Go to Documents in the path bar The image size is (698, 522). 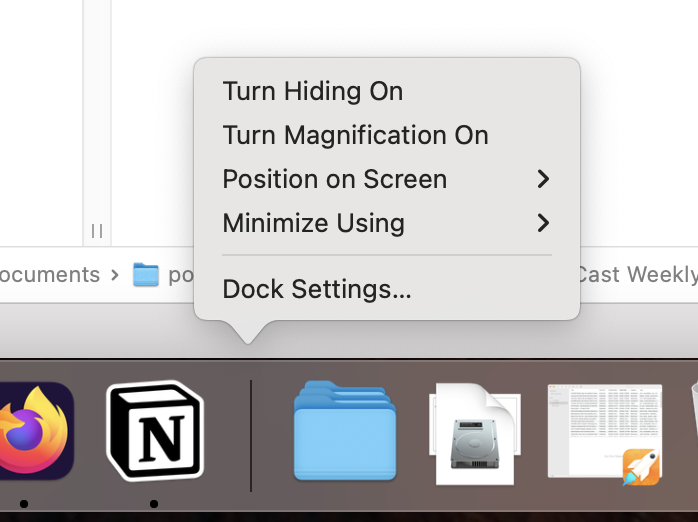pyautogui.click(x=50, y=274)
